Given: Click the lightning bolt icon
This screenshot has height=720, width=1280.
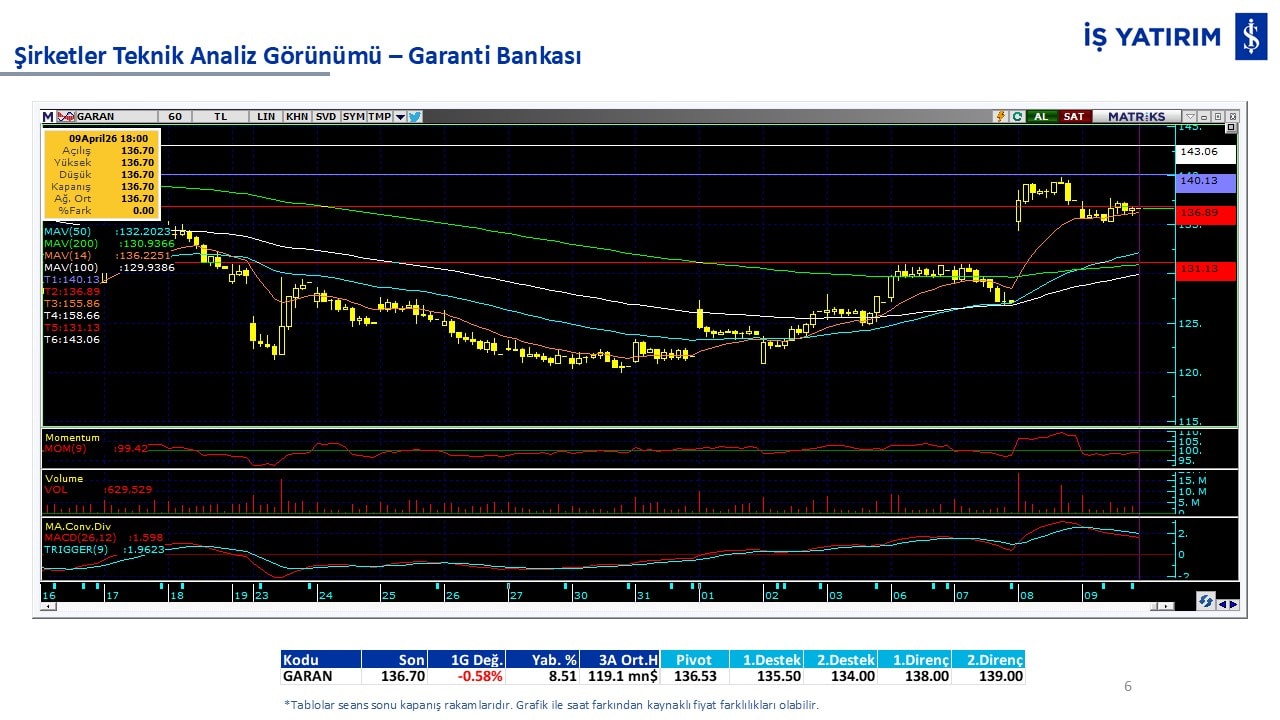Looking at the screenshot, I should pos(999,117).
